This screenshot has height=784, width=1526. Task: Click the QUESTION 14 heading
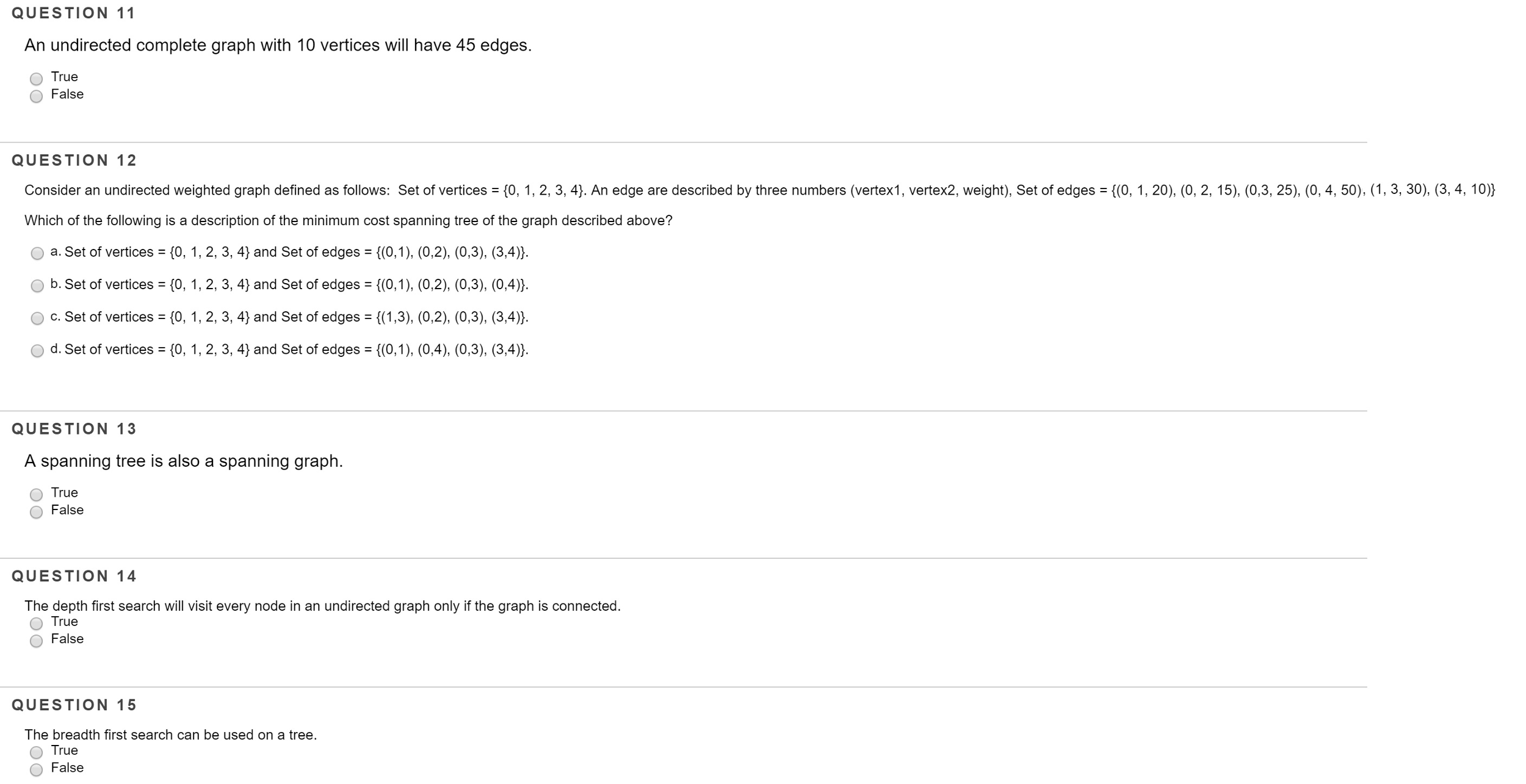click(73, 576)
